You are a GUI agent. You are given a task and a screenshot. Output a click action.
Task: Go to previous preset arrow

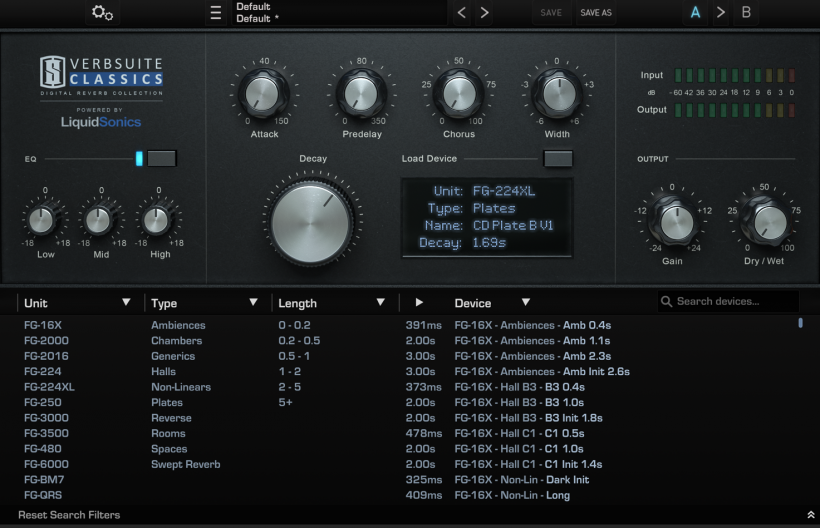[461, 13]
